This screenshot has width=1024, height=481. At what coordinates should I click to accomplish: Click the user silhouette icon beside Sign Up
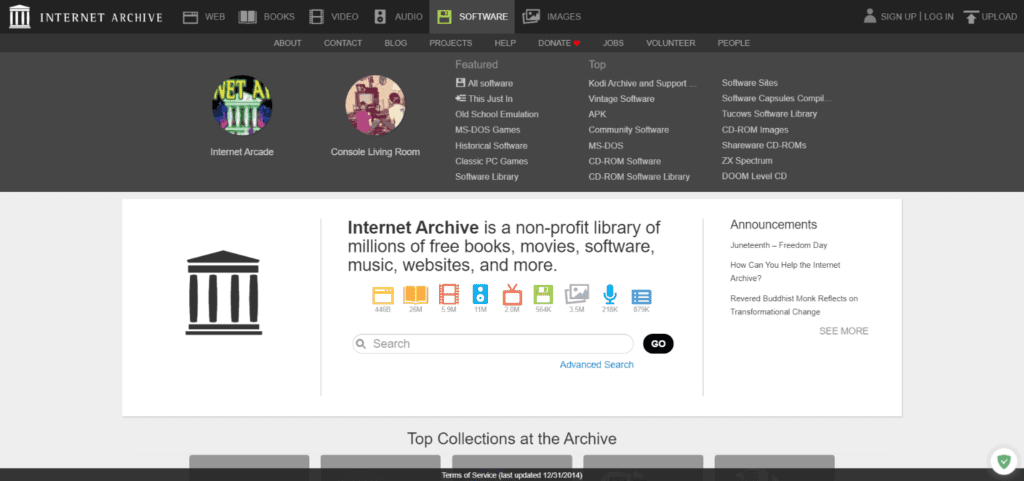tap(869, 16)
